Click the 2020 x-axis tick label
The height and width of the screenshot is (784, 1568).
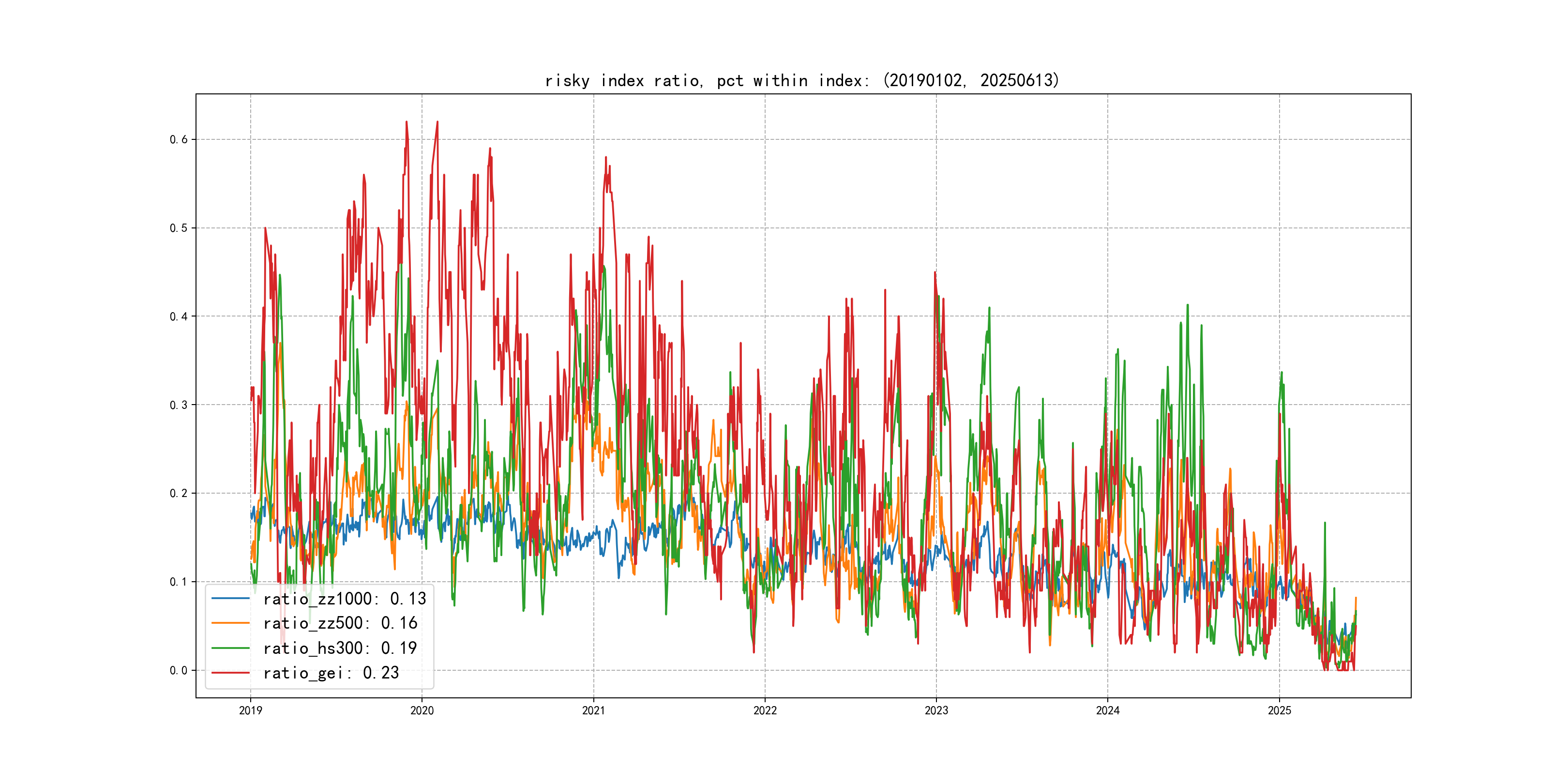422,710
